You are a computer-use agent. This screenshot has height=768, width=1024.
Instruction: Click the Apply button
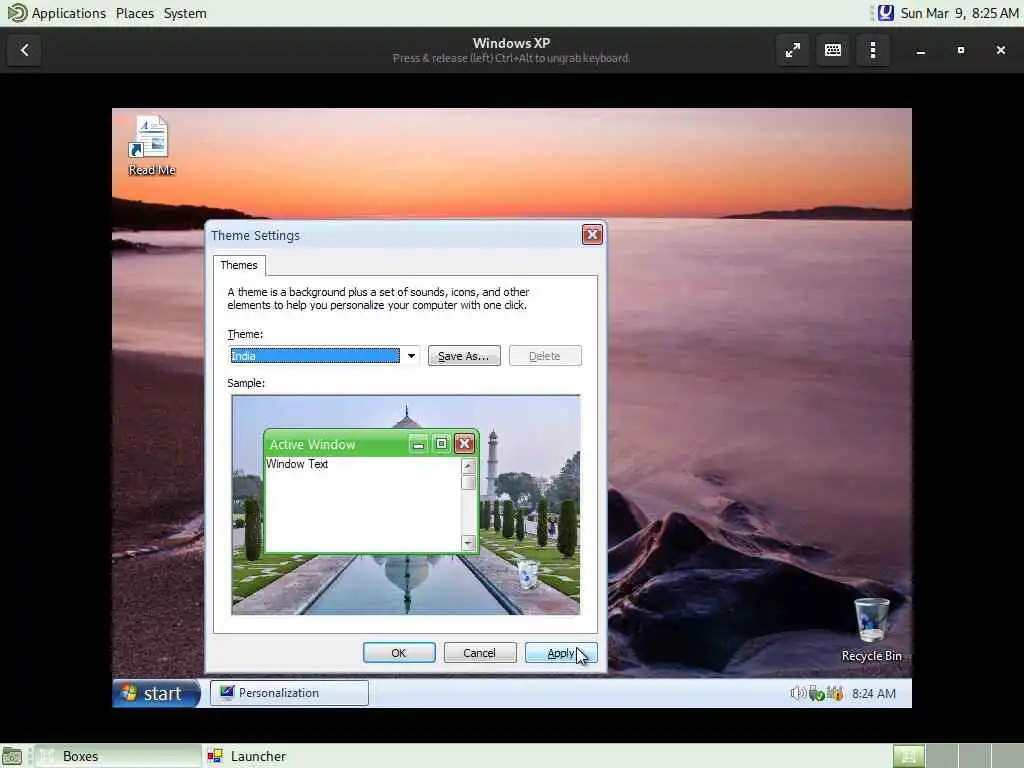click(561, 653)
